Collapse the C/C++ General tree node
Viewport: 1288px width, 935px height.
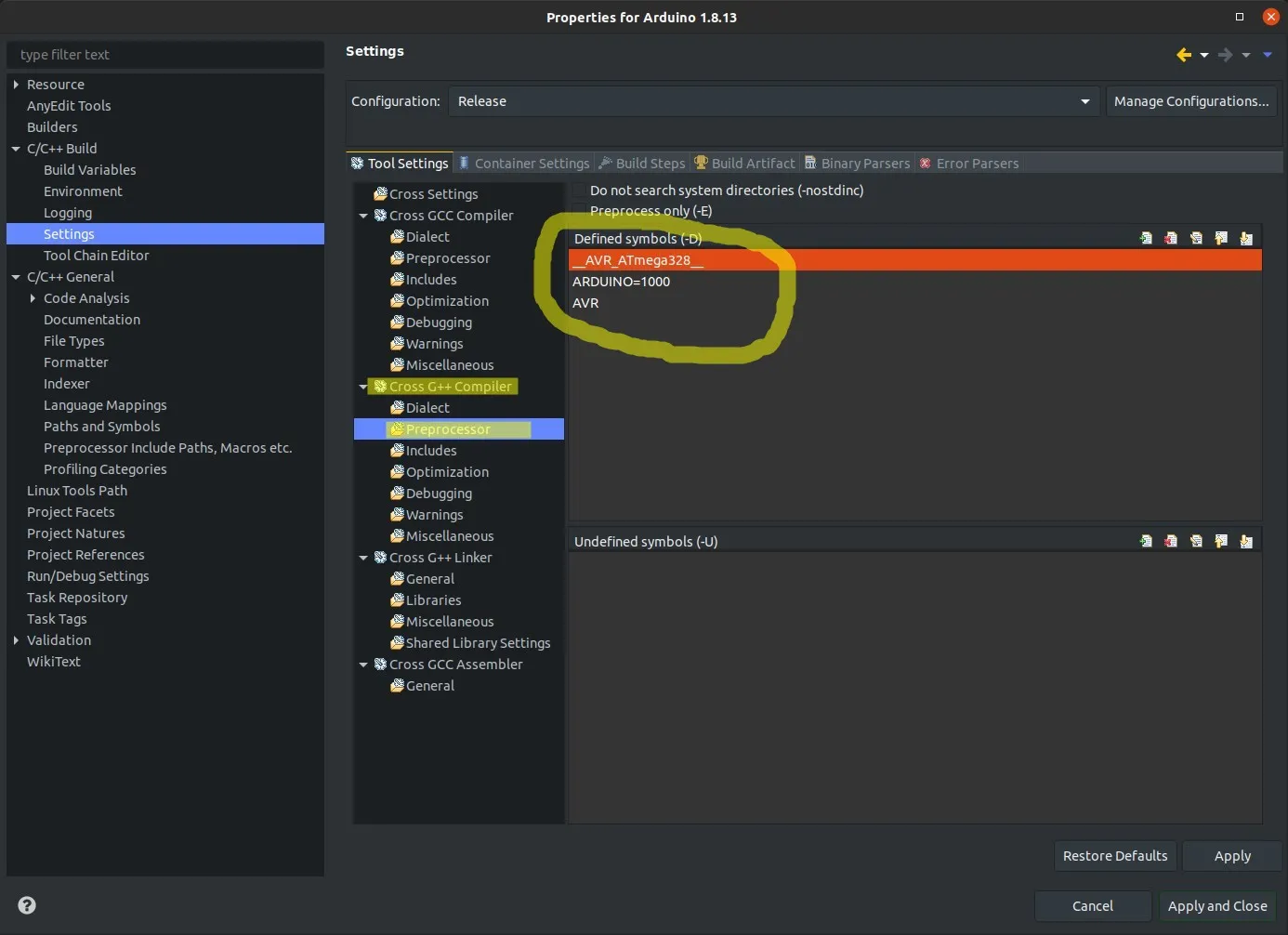click(16, 277)
